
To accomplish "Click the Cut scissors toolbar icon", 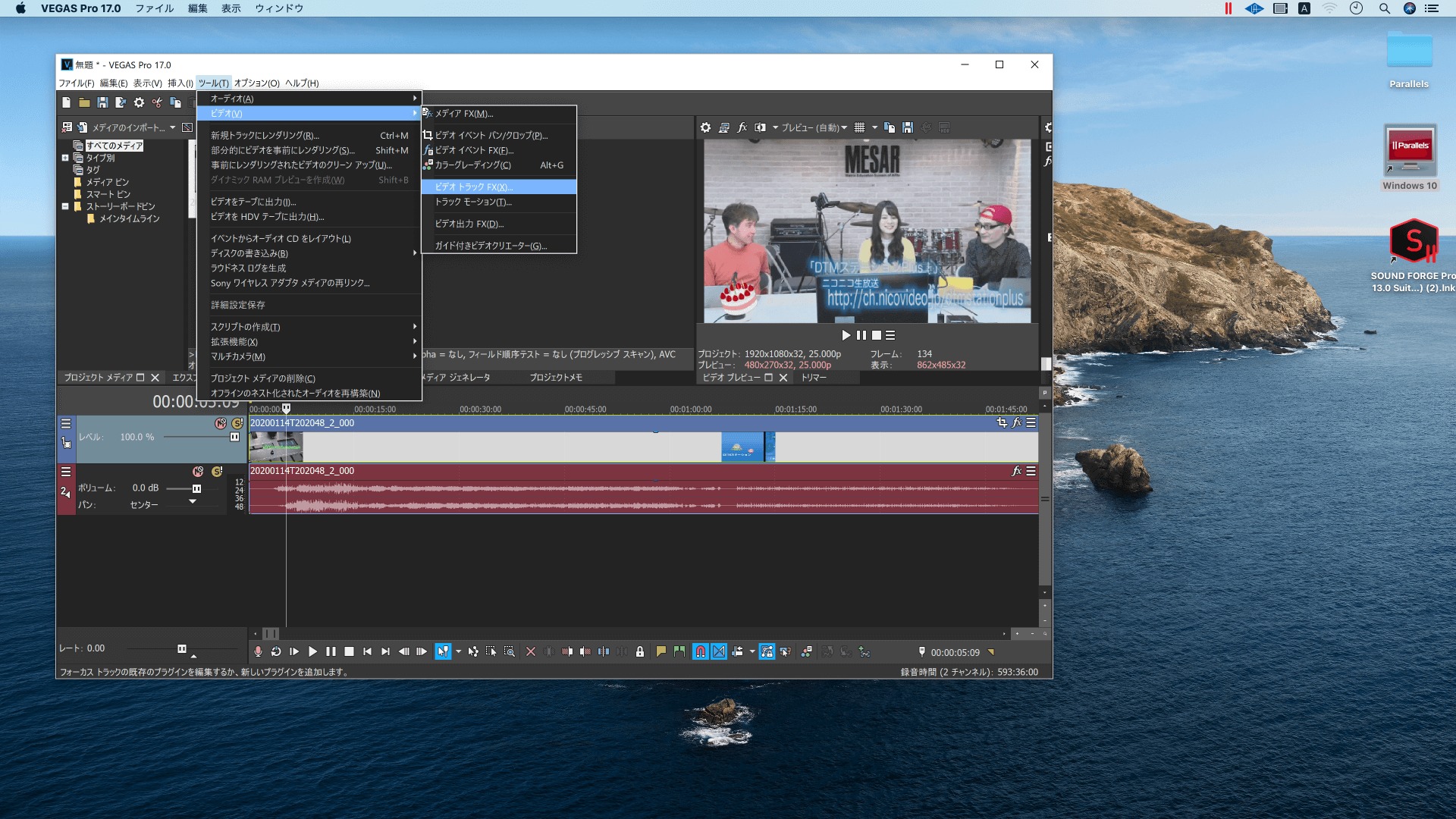I will [157, 102].
